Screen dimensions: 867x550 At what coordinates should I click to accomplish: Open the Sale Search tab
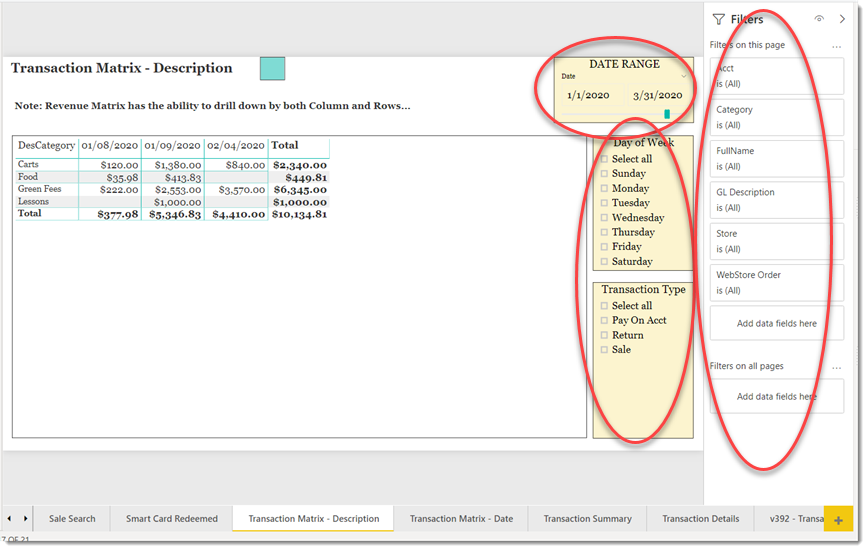point(72,519)
